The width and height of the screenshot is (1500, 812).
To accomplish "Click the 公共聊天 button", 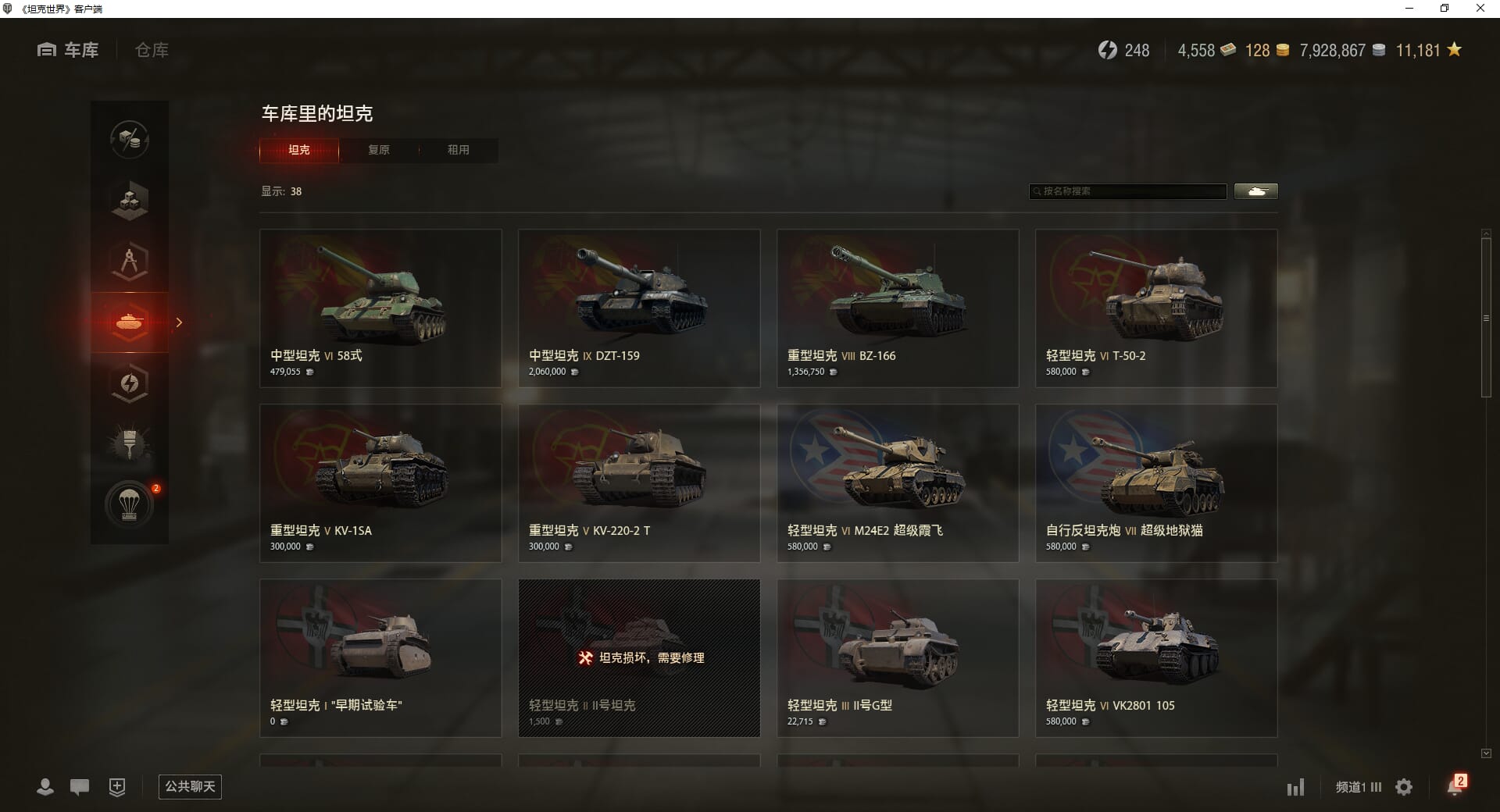I will click(190, 787).
